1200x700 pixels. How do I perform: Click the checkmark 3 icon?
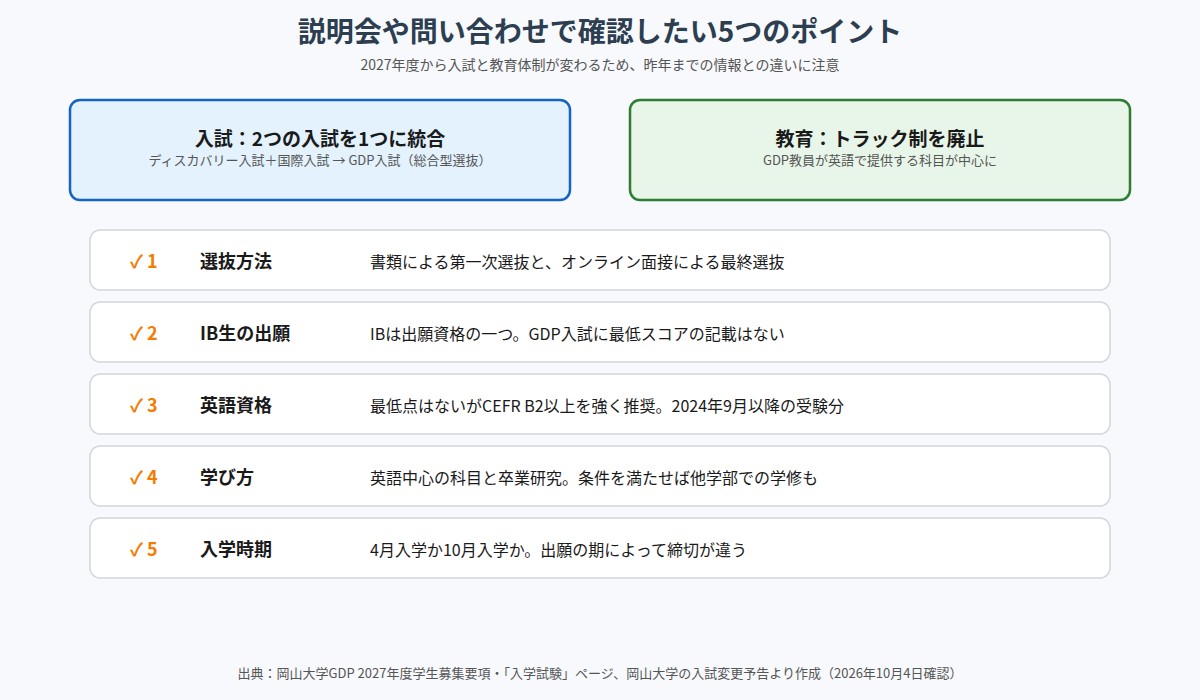pyautogui.click(x=143, y=406)
